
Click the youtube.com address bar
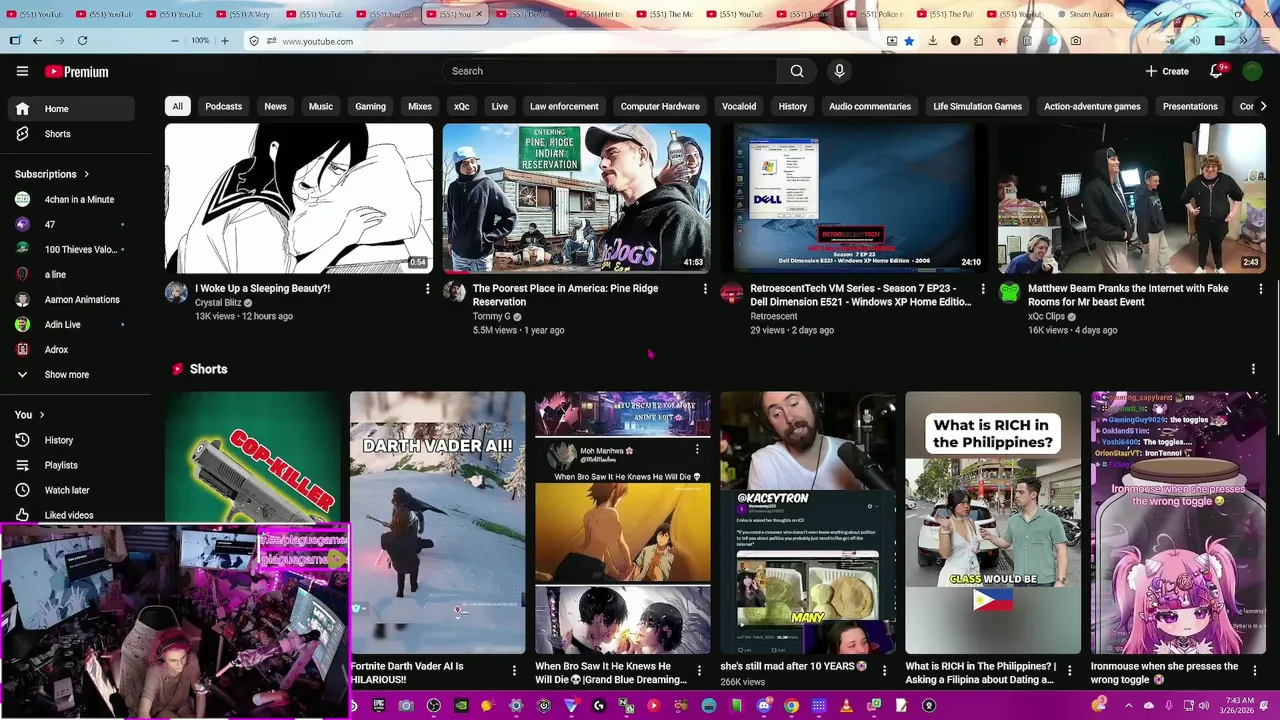click(560, 41)
